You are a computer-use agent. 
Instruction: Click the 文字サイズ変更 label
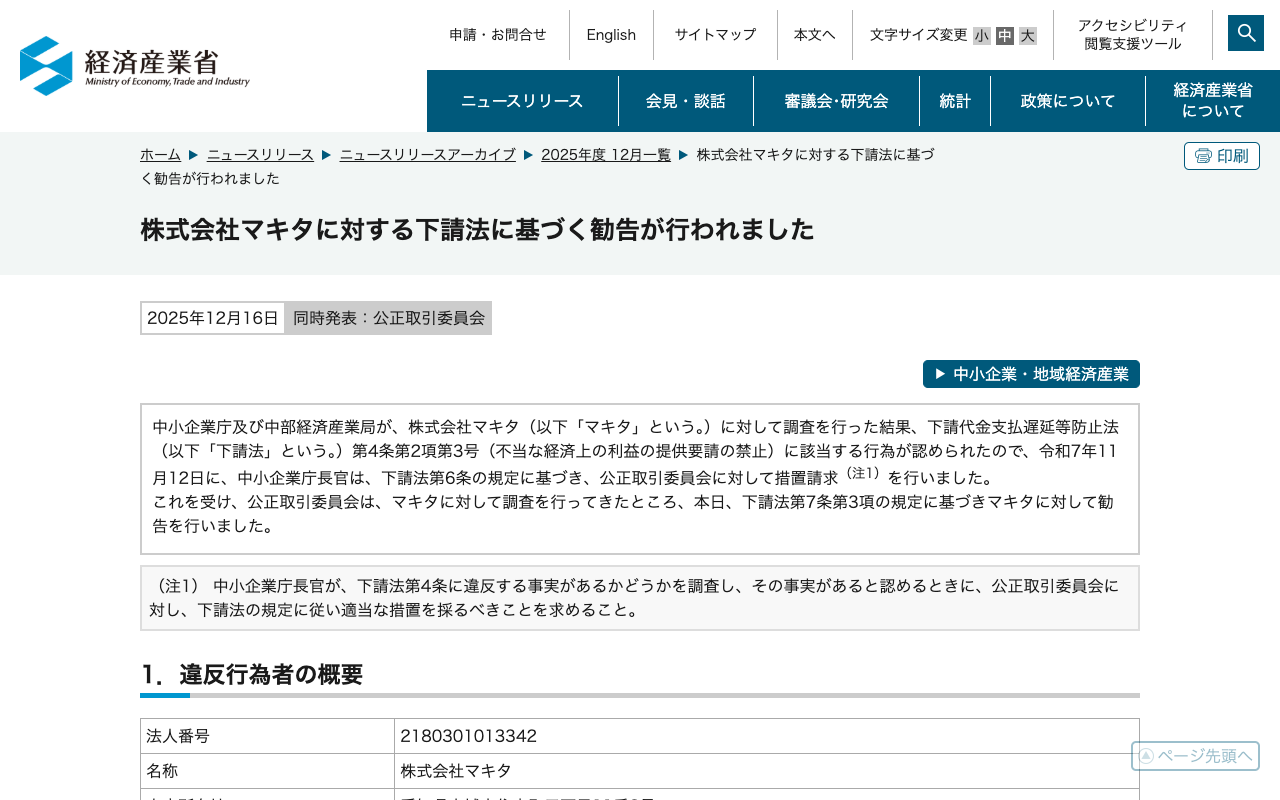point(919,35)
